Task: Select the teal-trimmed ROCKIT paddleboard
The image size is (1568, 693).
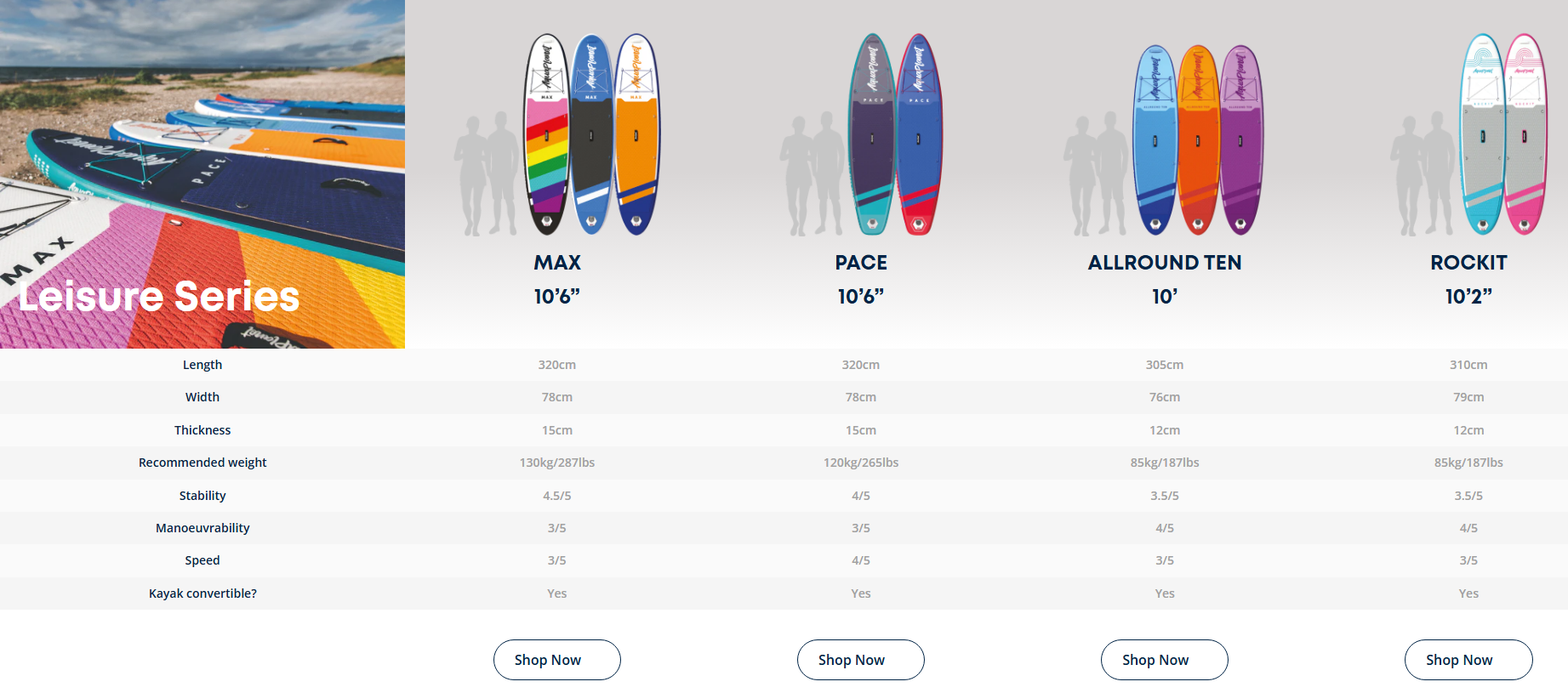Action: 1482,136
